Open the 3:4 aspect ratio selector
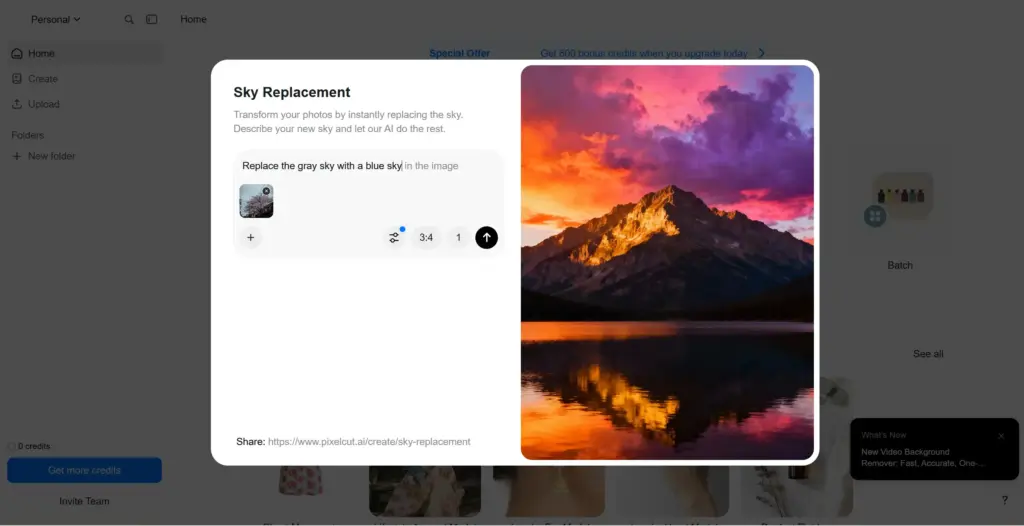Screen dimensions: 1024x526 pyautogui.click(x=426, y=237)
